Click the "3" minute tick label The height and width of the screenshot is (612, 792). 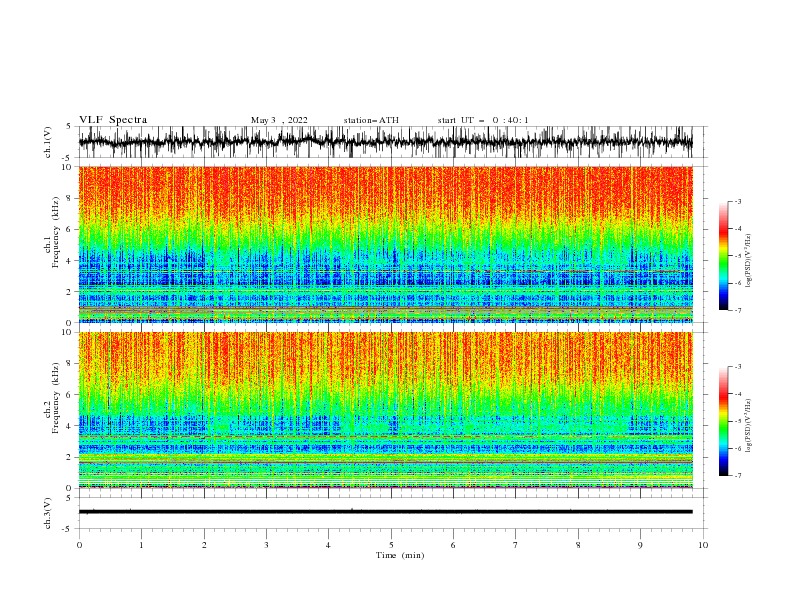(266, 545)
